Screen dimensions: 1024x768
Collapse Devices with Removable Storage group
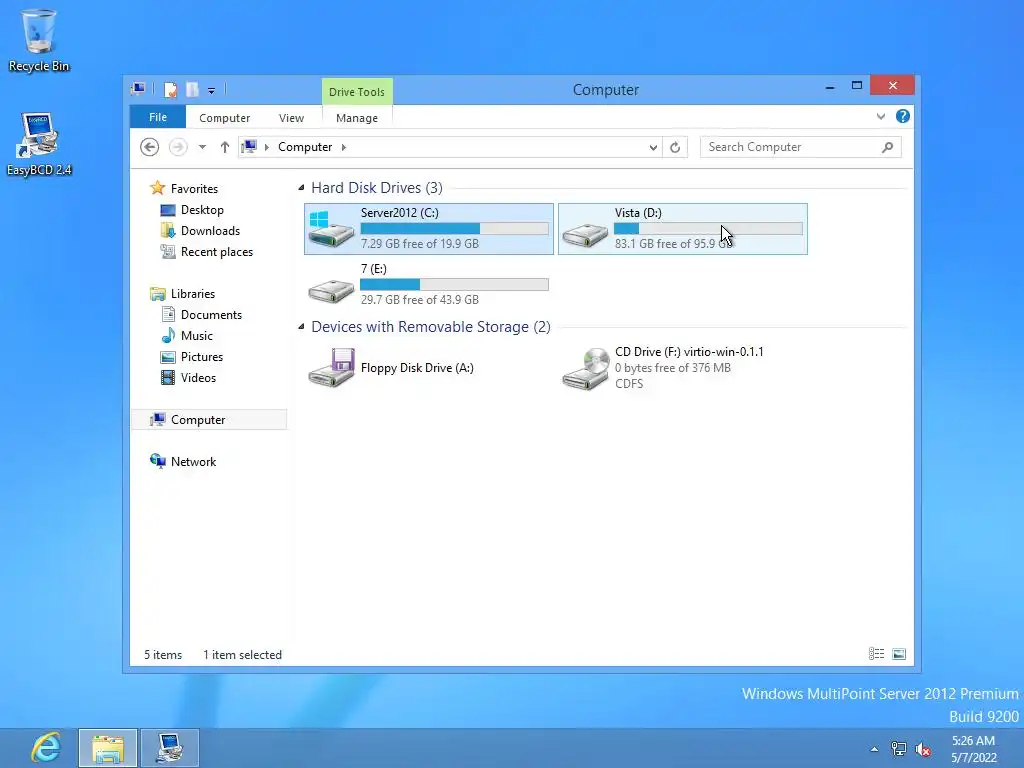tap(301, 327)
